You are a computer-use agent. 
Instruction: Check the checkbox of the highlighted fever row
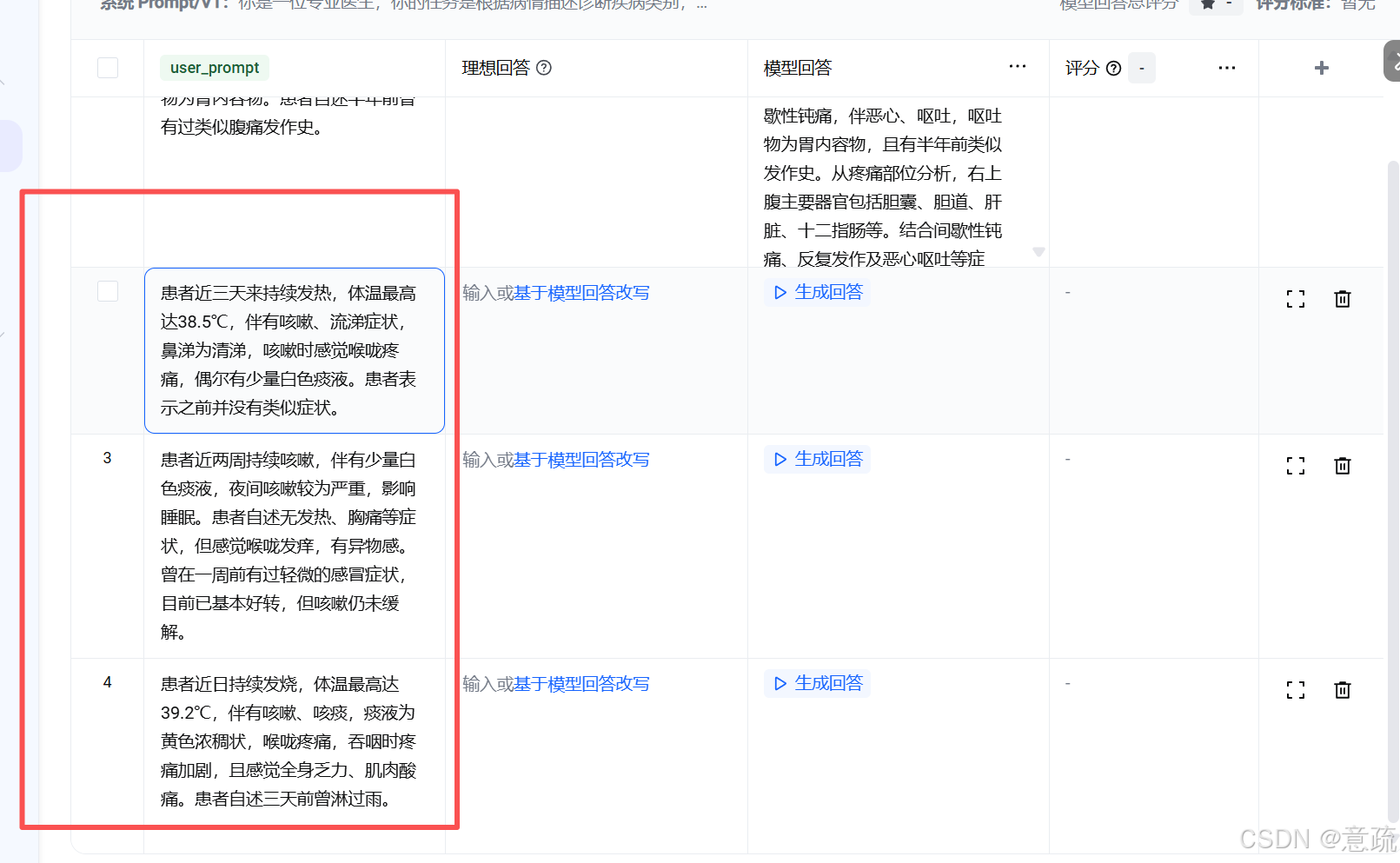click(x=107, y=291)
